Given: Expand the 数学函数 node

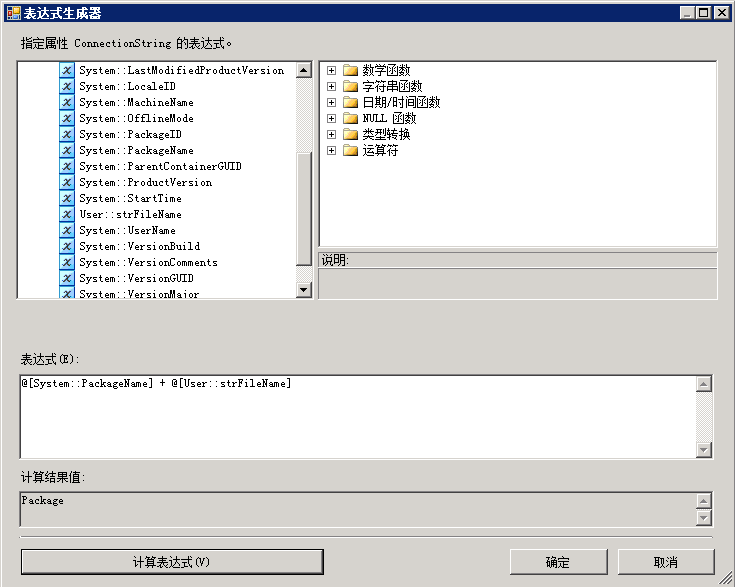Looking at the screenshot, I should pyautogui.click(x=331, y=70).
